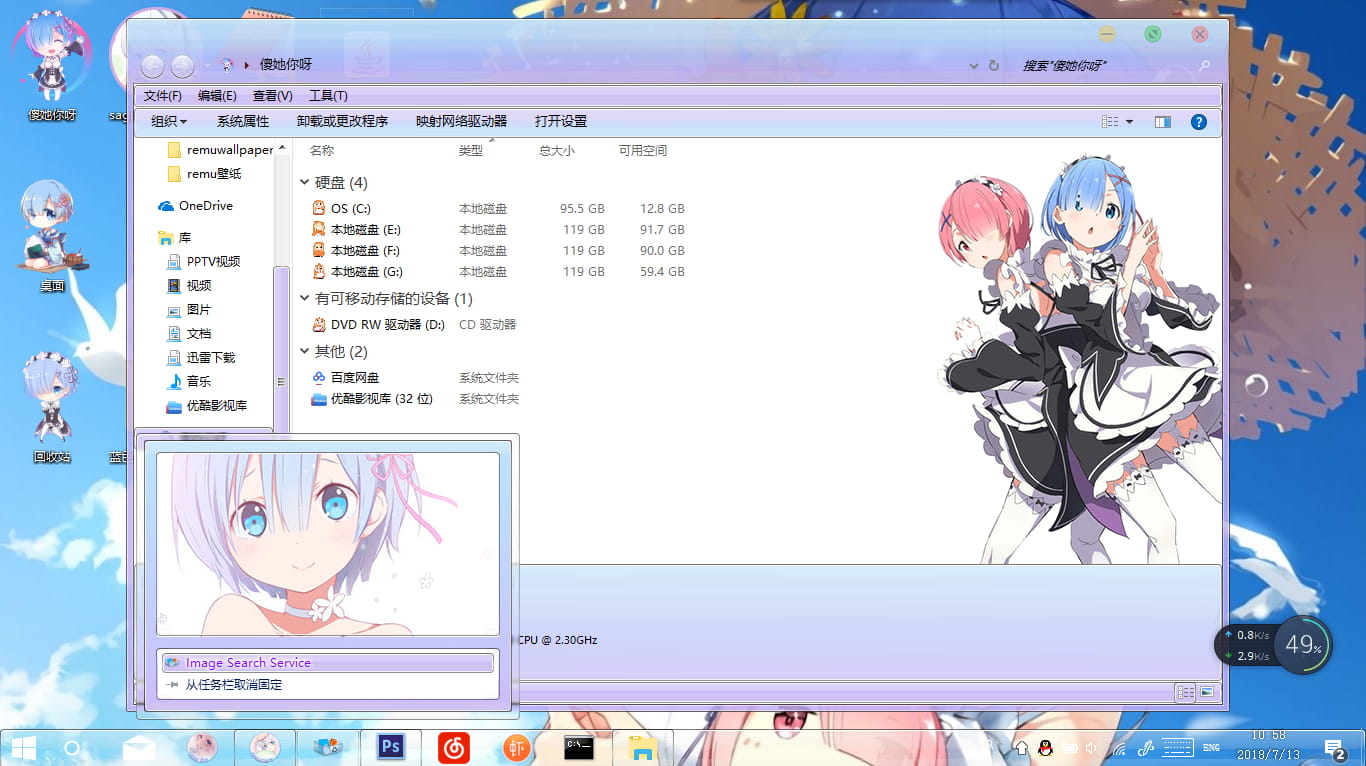Open the Mail app from the taskbar
The image size is (1366, 766).
click(x=139, y=746)
